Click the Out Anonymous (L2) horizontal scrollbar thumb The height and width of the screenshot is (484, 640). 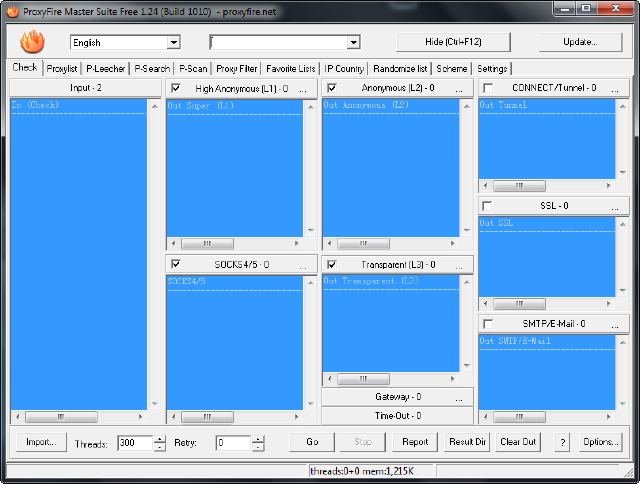tap(363, 244)
